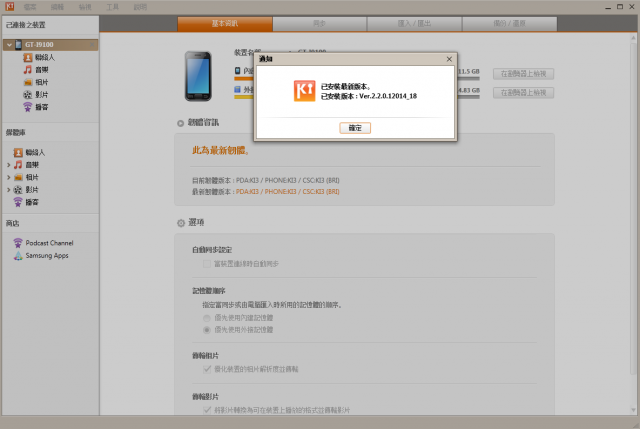The width and height of the screenshot is (640, 429).
Task: View internal memory in browser, 11.5 GB row
Action: [523, 74]
